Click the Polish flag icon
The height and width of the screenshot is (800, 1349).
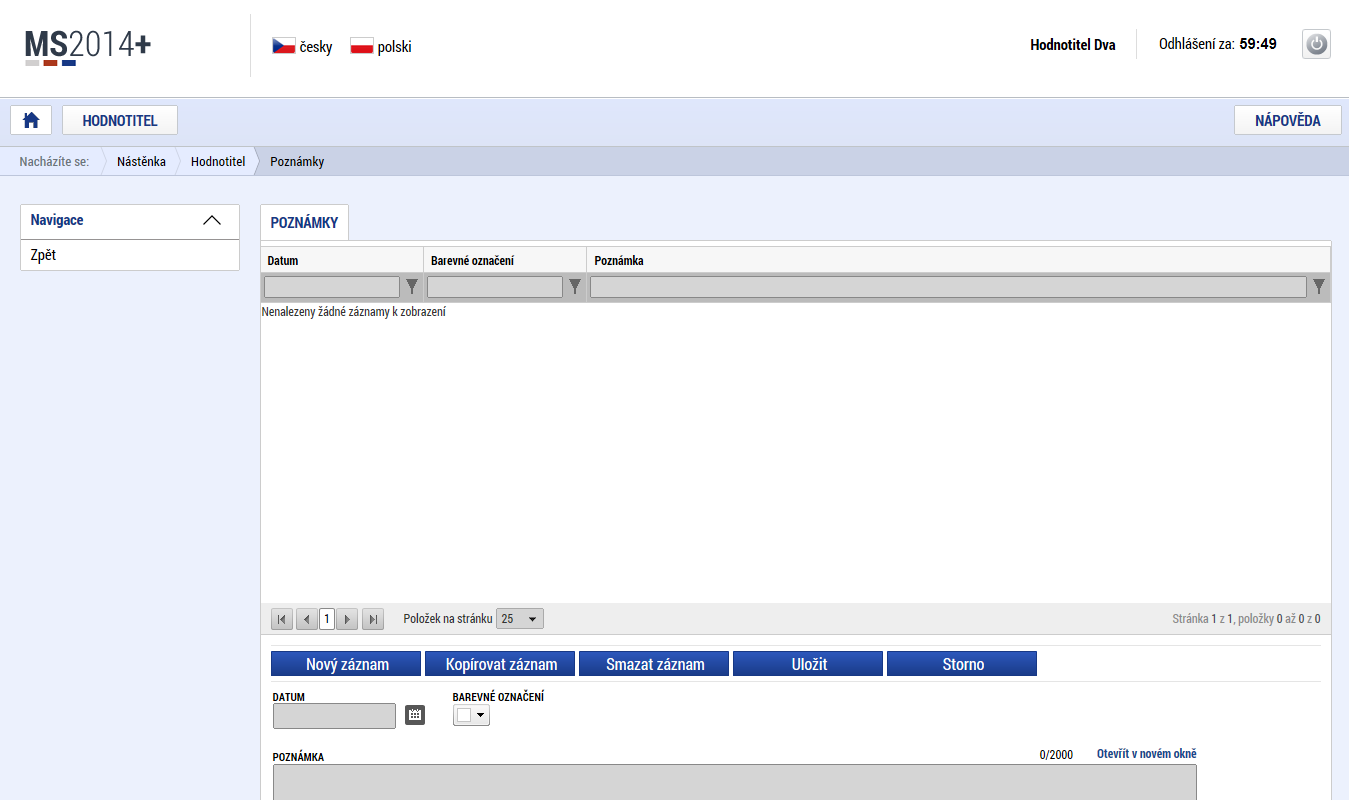pyautogui.click(x=362, y=46)
